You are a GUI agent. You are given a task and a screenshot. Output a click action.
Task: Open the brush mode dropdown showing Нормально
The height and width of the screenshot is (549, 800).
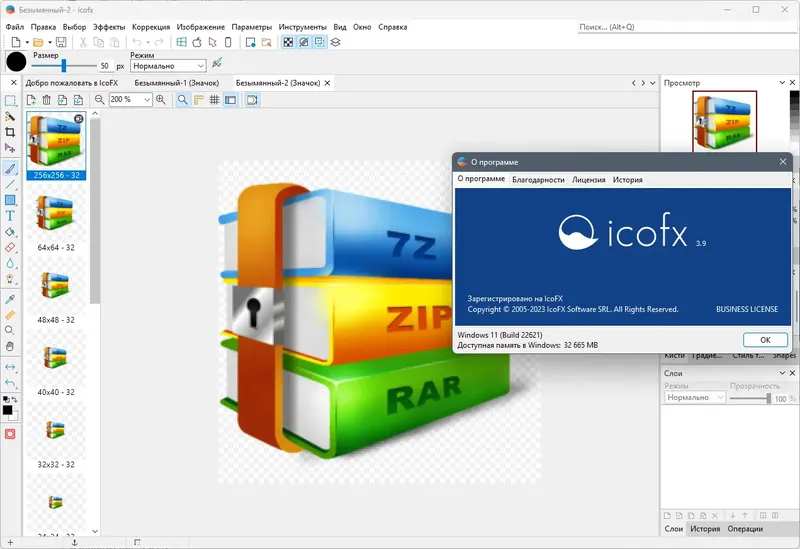[168, 66]
